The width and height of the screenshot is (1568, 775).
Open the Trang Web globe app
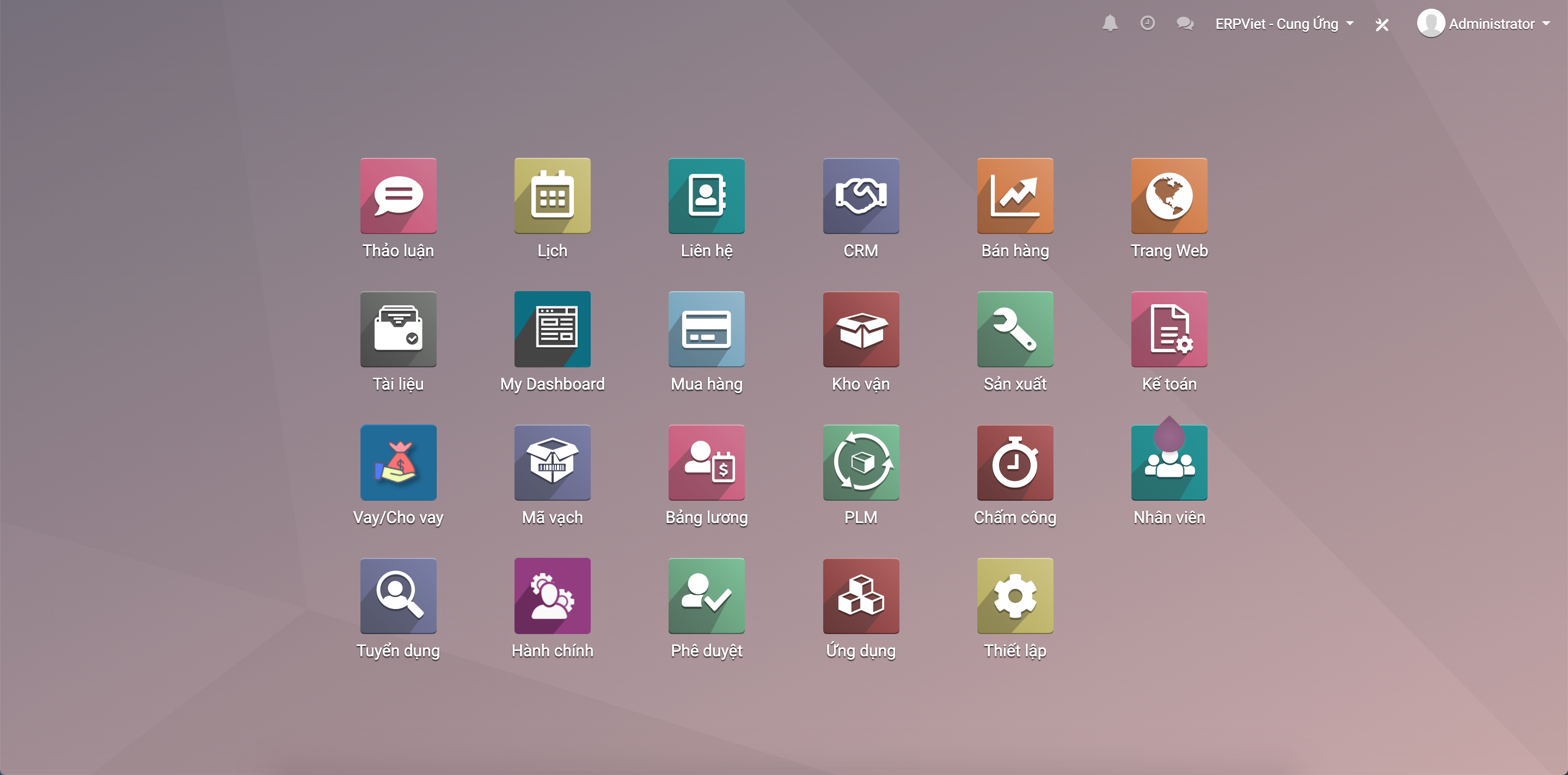[1169, 196]
